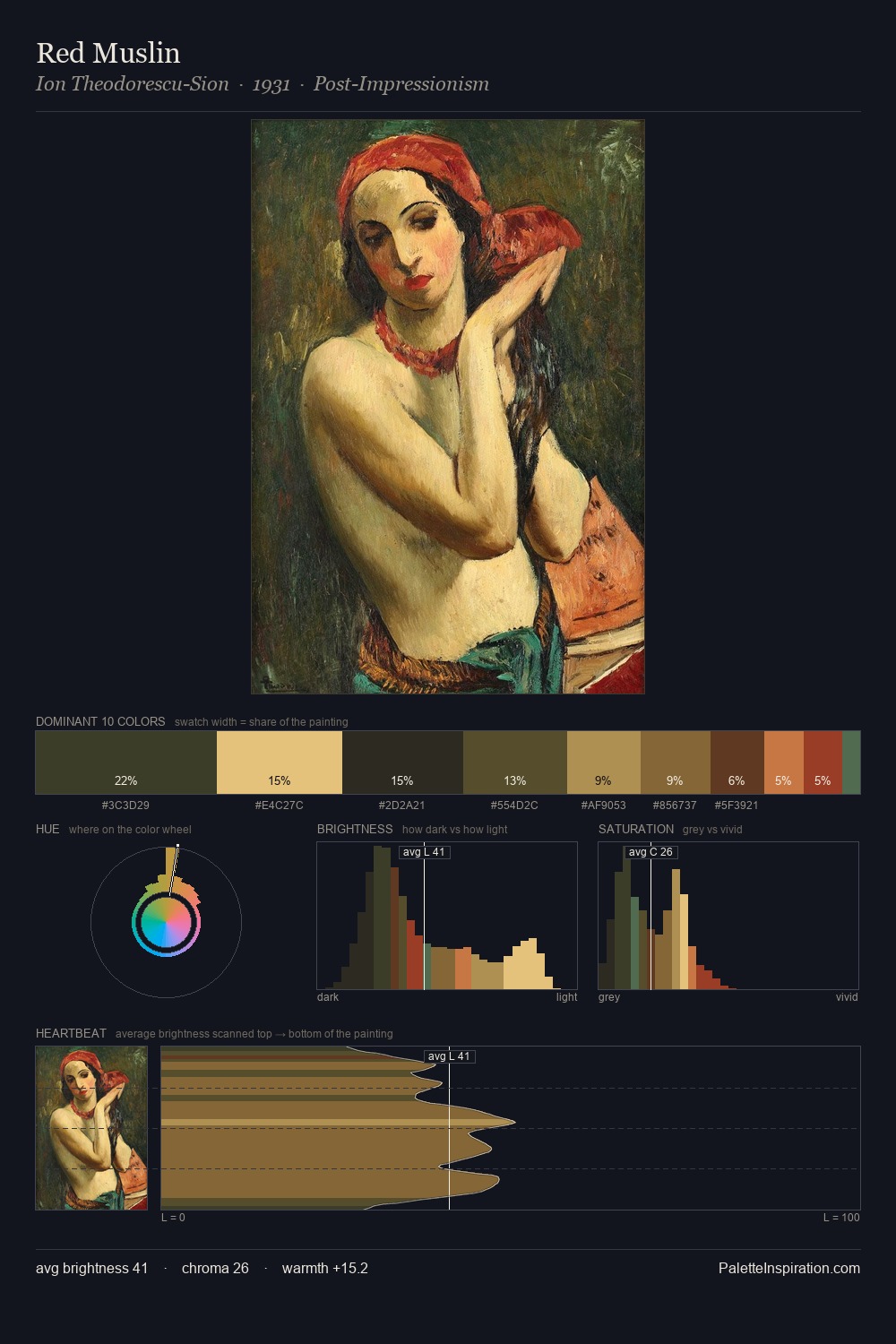Click the 'Red Muslin' title
The height and width of the screenshot is (1344, 896).
pyautogui.click(x=108, y=53)
